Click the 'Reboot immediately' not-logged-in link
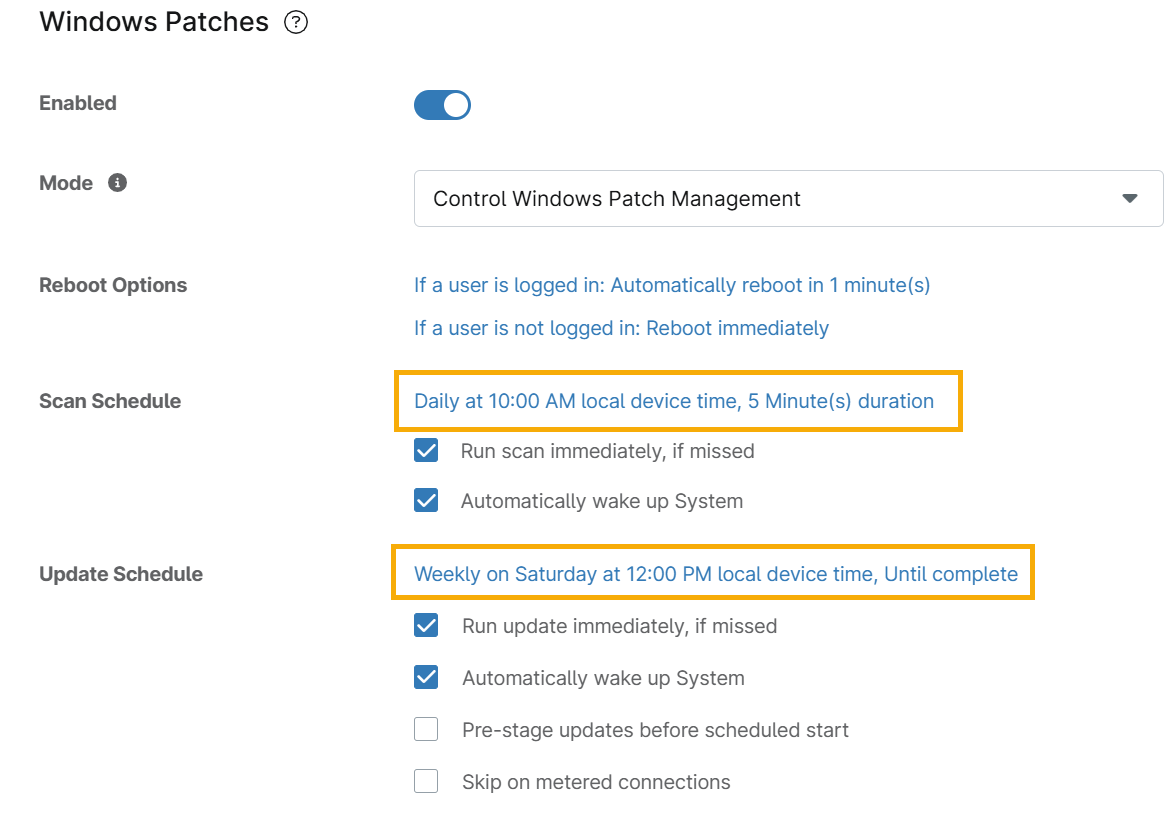This screenshot has width=1172, height=824. (x=621, y=328)
